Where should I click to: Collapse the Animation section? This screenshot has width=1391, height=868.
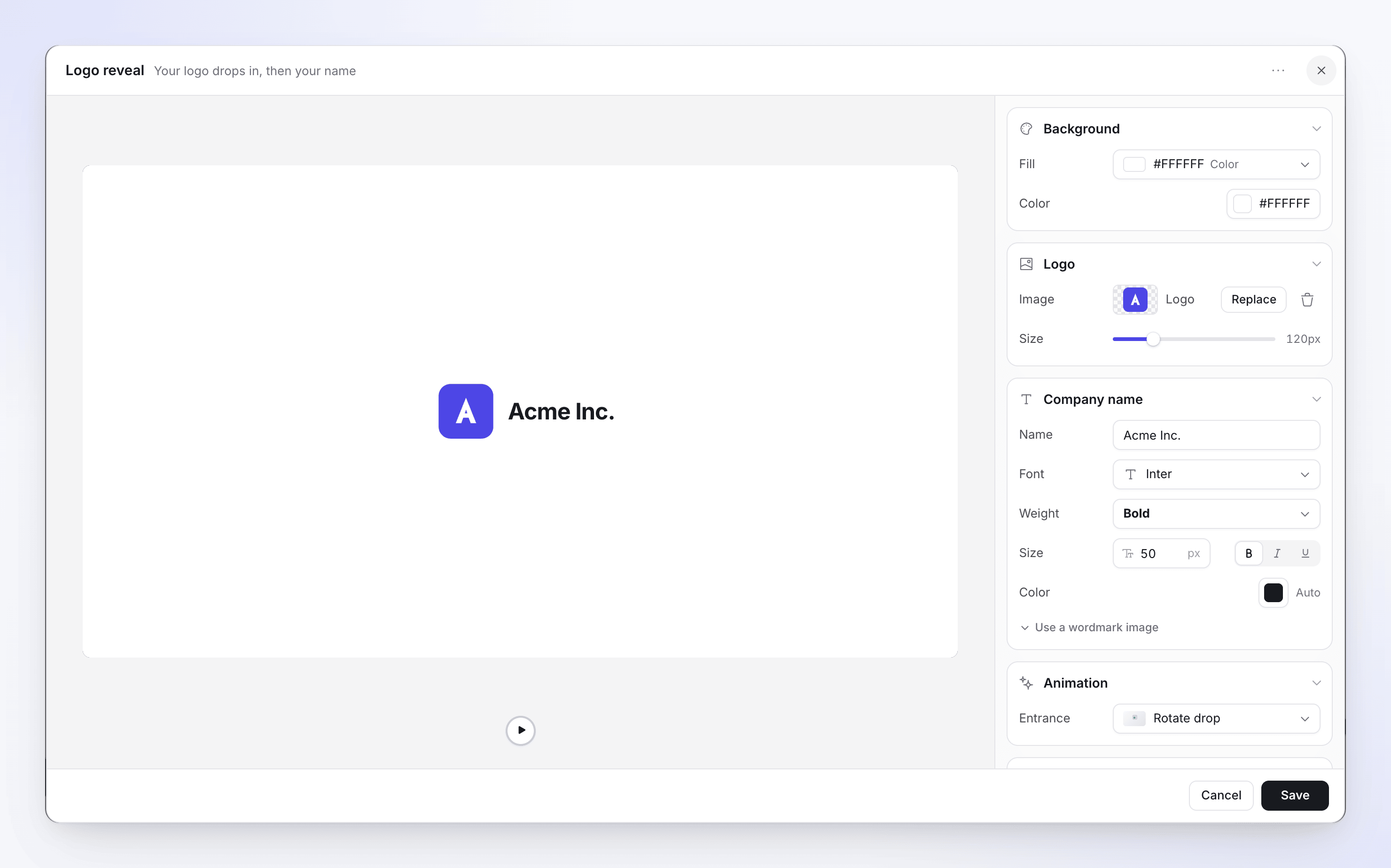click(1316, 683)
